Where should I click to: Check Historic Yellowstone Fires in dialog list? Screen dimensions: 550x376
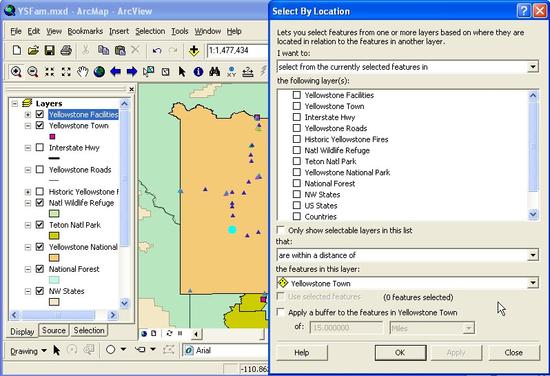[297, 139]
